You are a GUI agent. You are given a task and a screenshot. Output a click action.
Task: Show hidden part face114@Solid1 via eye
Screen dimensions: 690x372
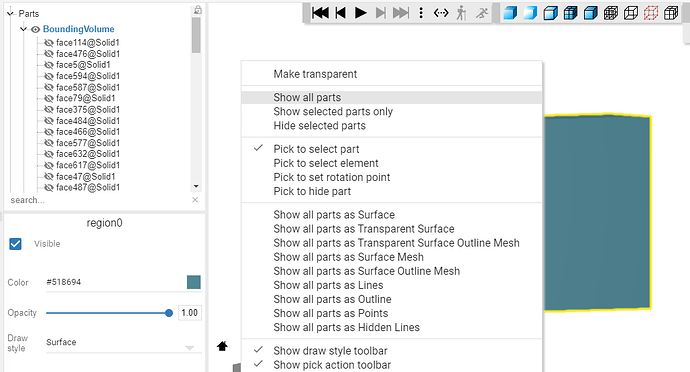[x=48, y=43]
